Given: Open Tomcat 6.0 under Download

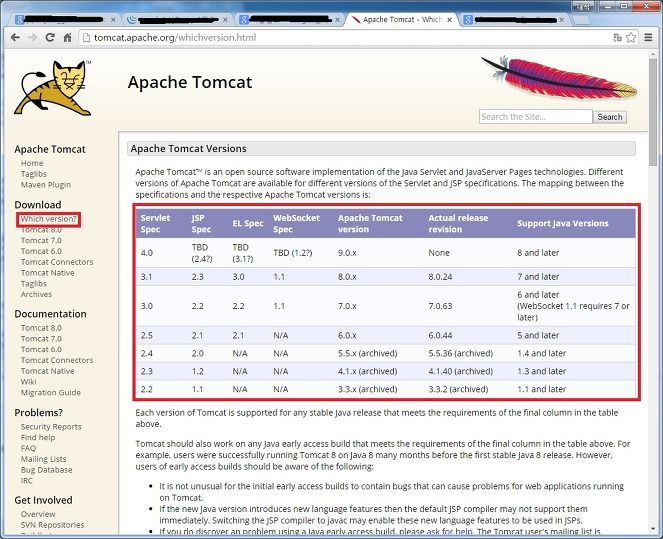Looking at the screenshot, I should pyautogui.click(x=41, y=251).
